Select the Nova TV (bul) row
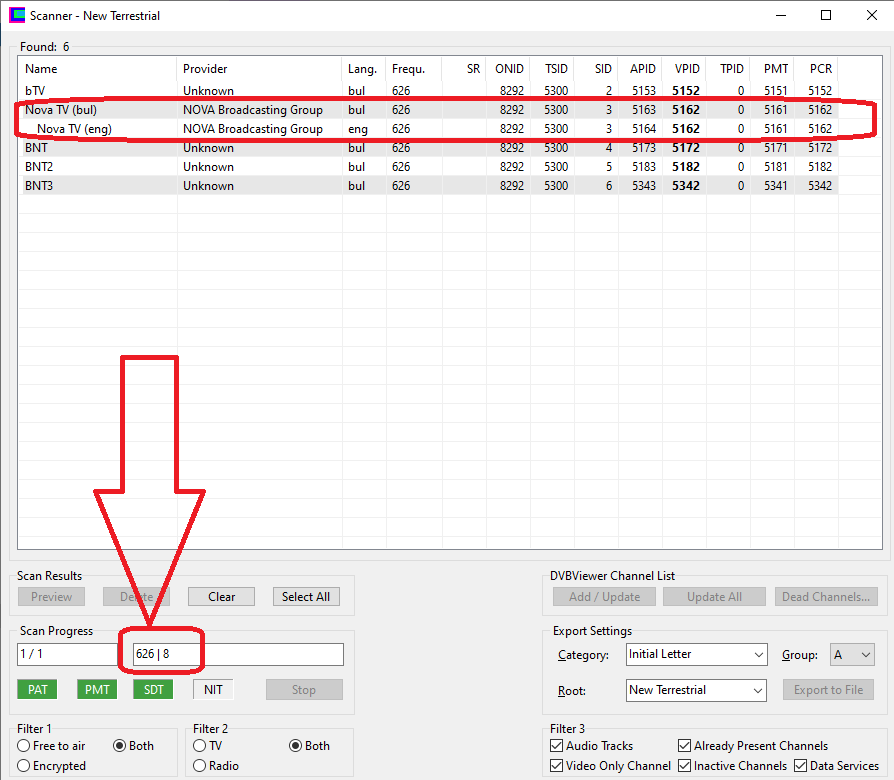 tap(428, 109)
